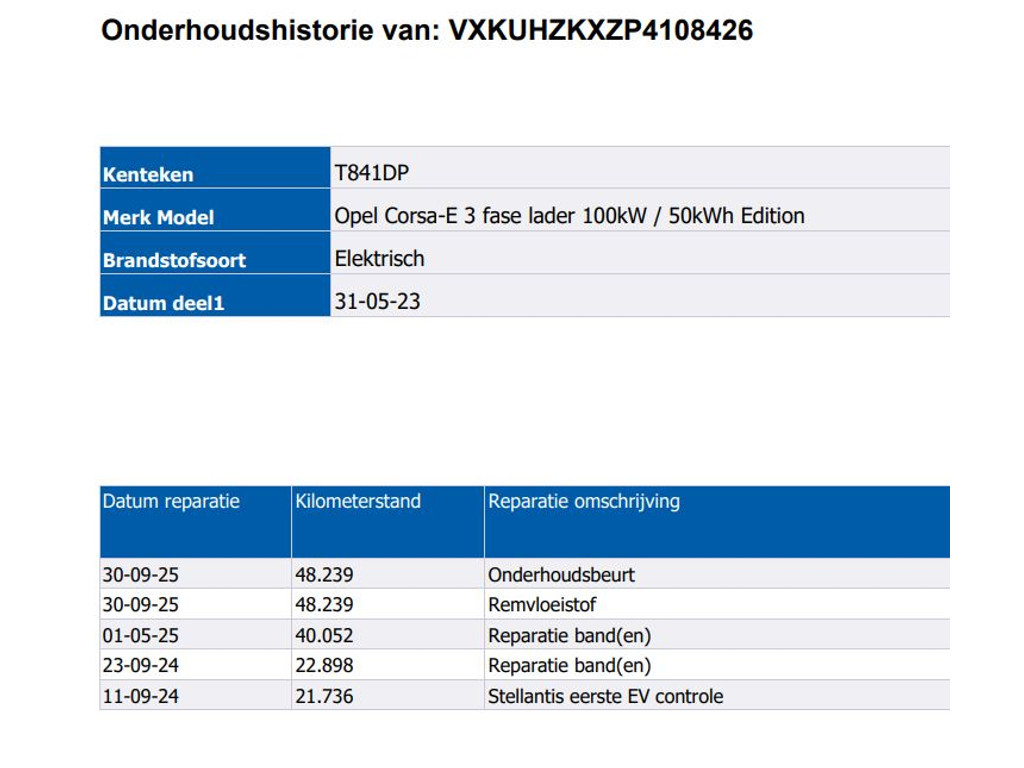Click the Kilometerstand column header

[x=388, y=522]
